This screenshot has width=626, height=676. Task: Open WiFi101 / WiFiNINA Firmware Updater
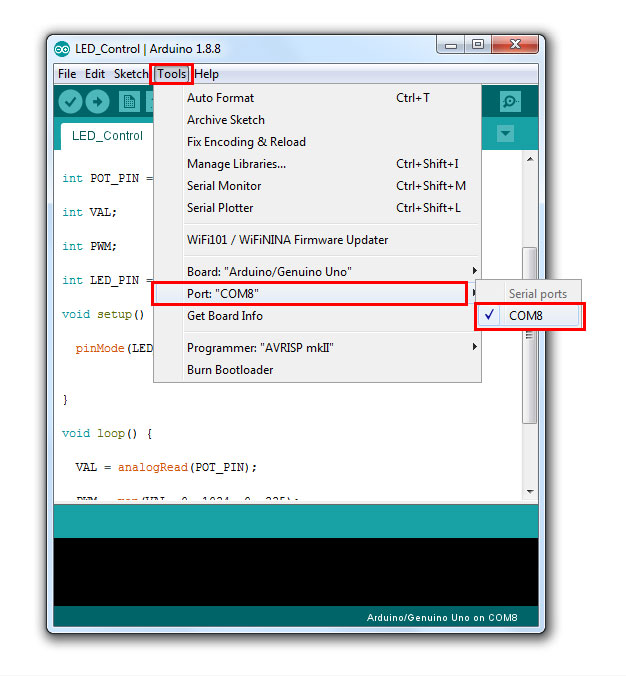[317, 240]
